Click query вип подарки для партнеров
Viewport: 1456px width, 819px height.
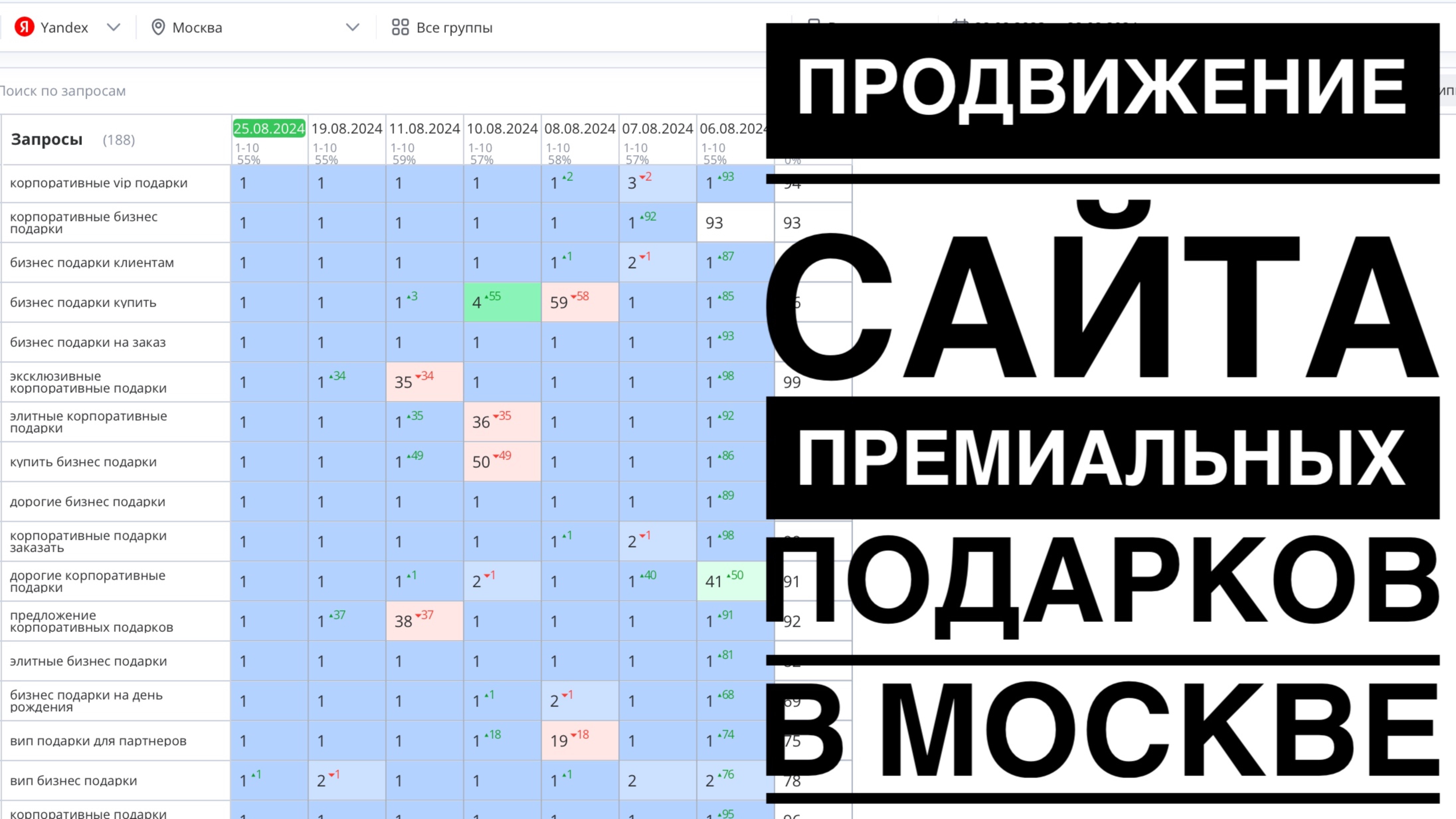[98, 741]
